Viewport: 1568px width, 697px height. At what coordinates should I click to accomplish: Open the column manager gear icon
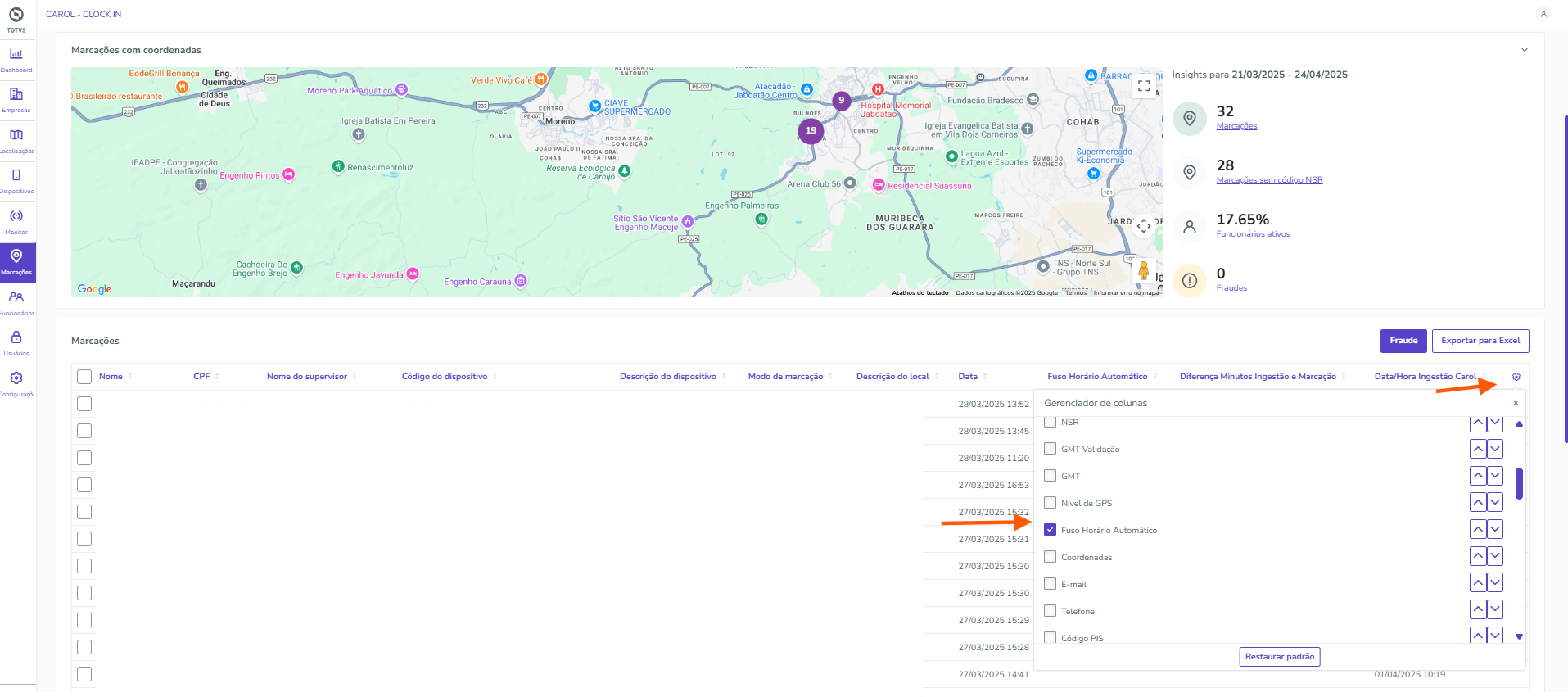click(1516, 377)
